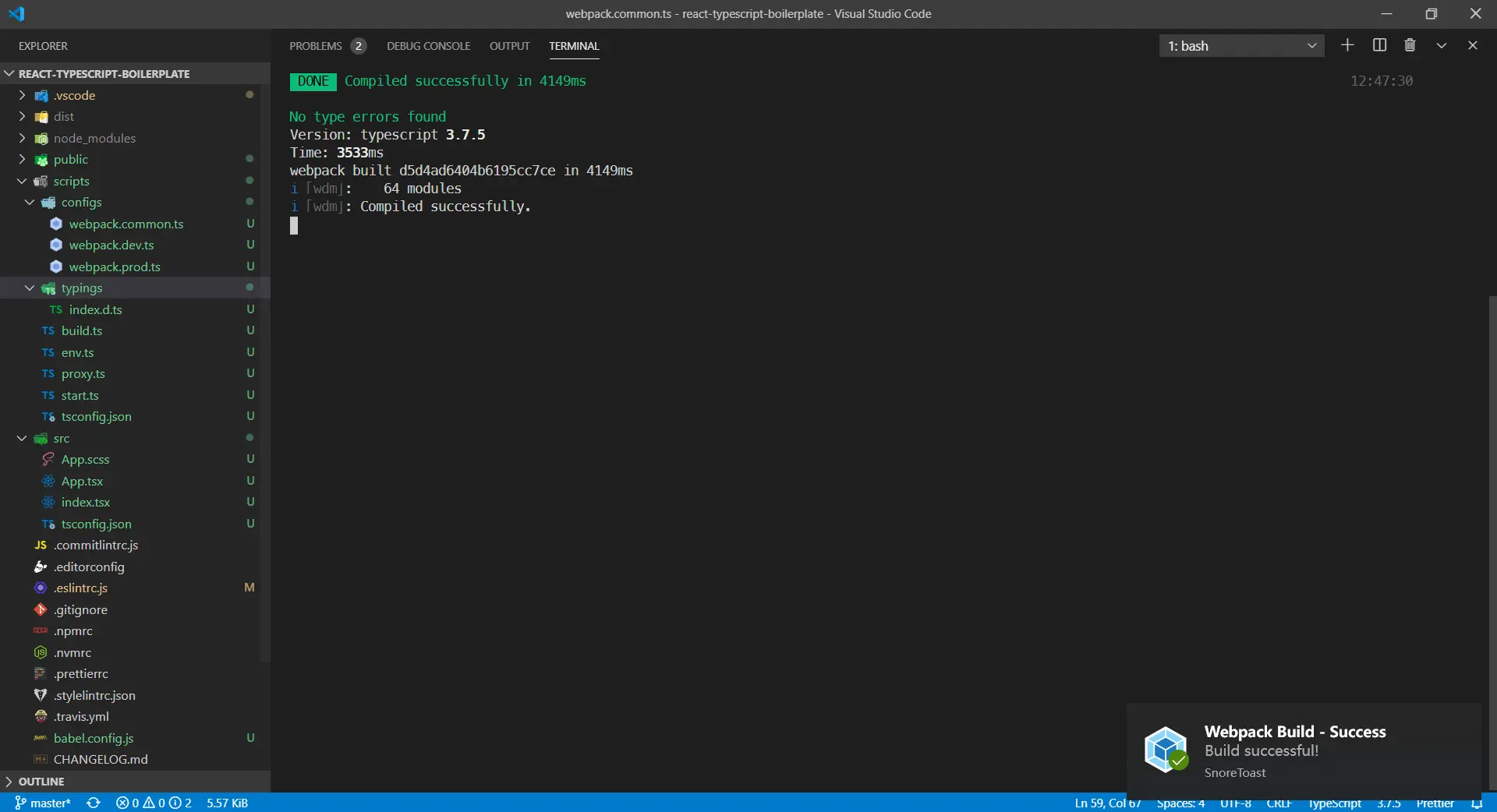This screenshot has width=1497, height=812.
Task: Click the 5.57 KiB file size status item
Action: pos(227,803)
